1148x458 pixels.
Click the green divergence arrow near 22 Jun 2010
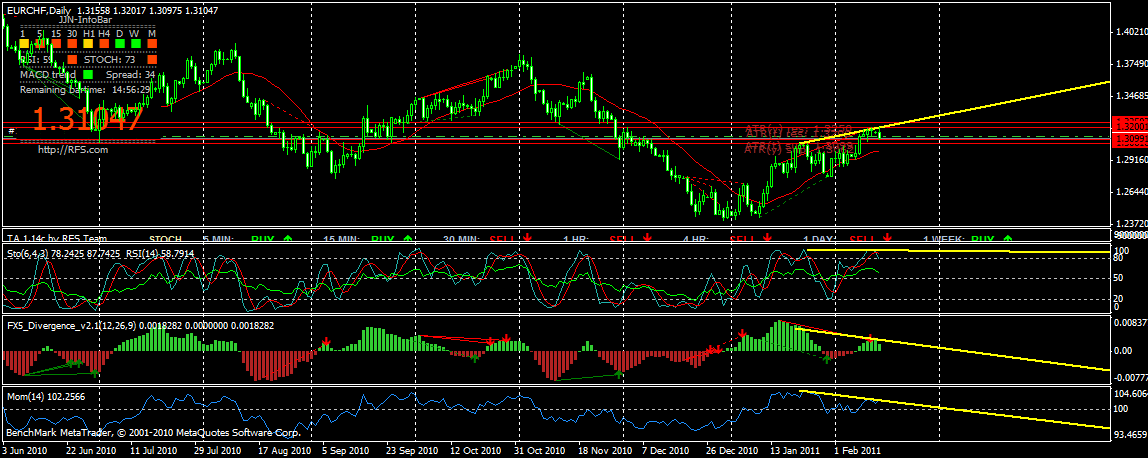(x=95, y=372)
